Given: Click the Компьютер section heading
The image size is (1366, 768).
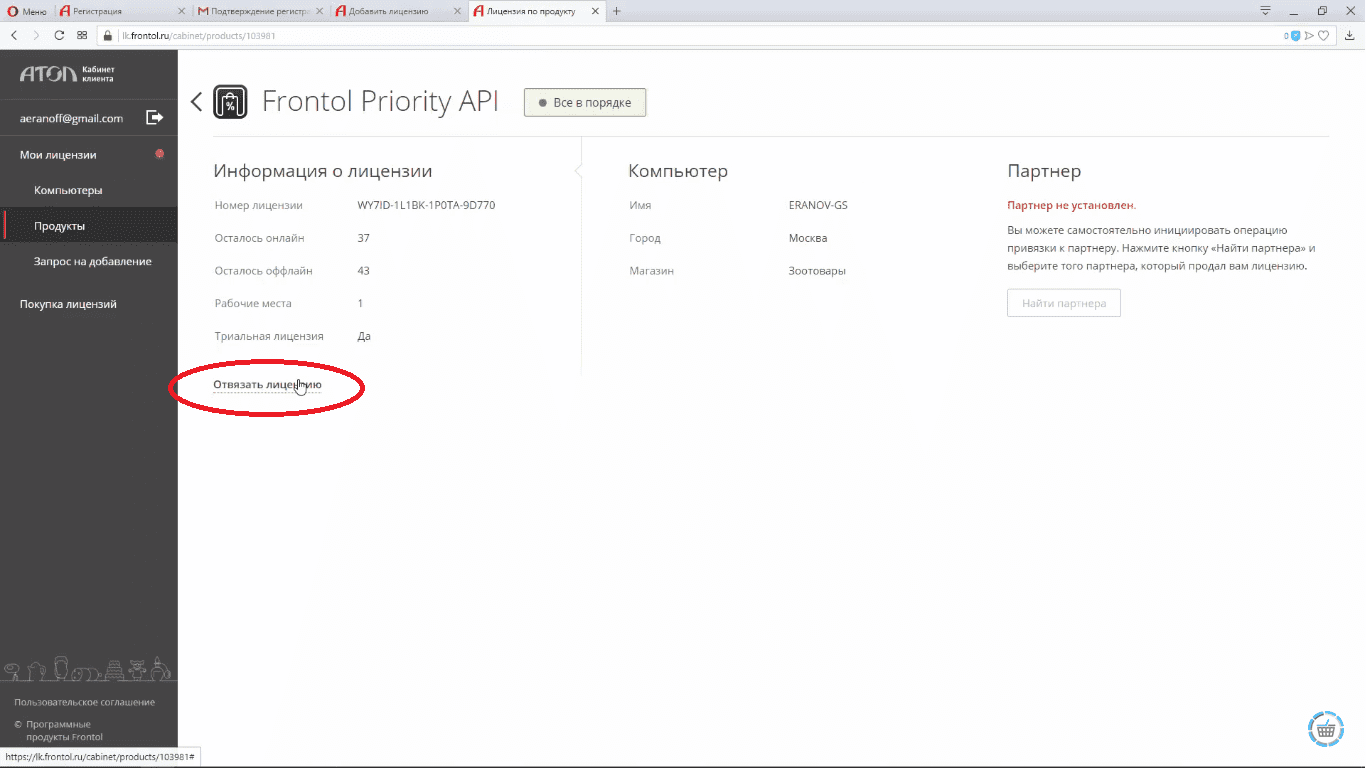Looking at the screenshot, I should [x=678, y=171].
